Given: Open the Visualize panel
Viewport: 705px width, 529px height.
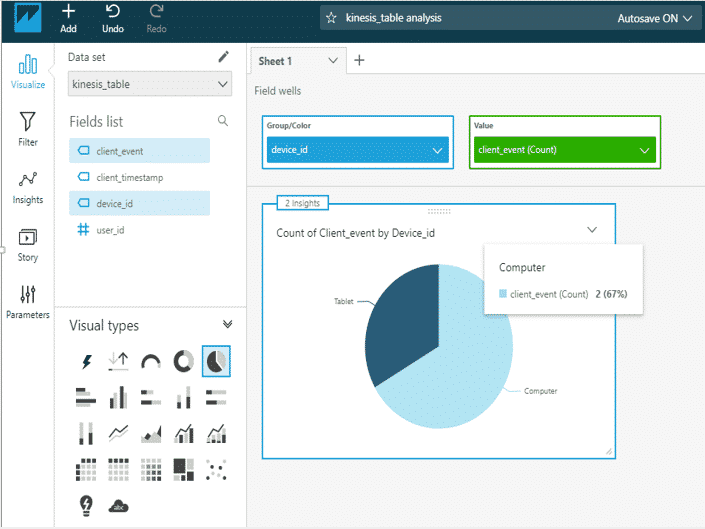Looking at the screenshot, I should pos(28,71).
